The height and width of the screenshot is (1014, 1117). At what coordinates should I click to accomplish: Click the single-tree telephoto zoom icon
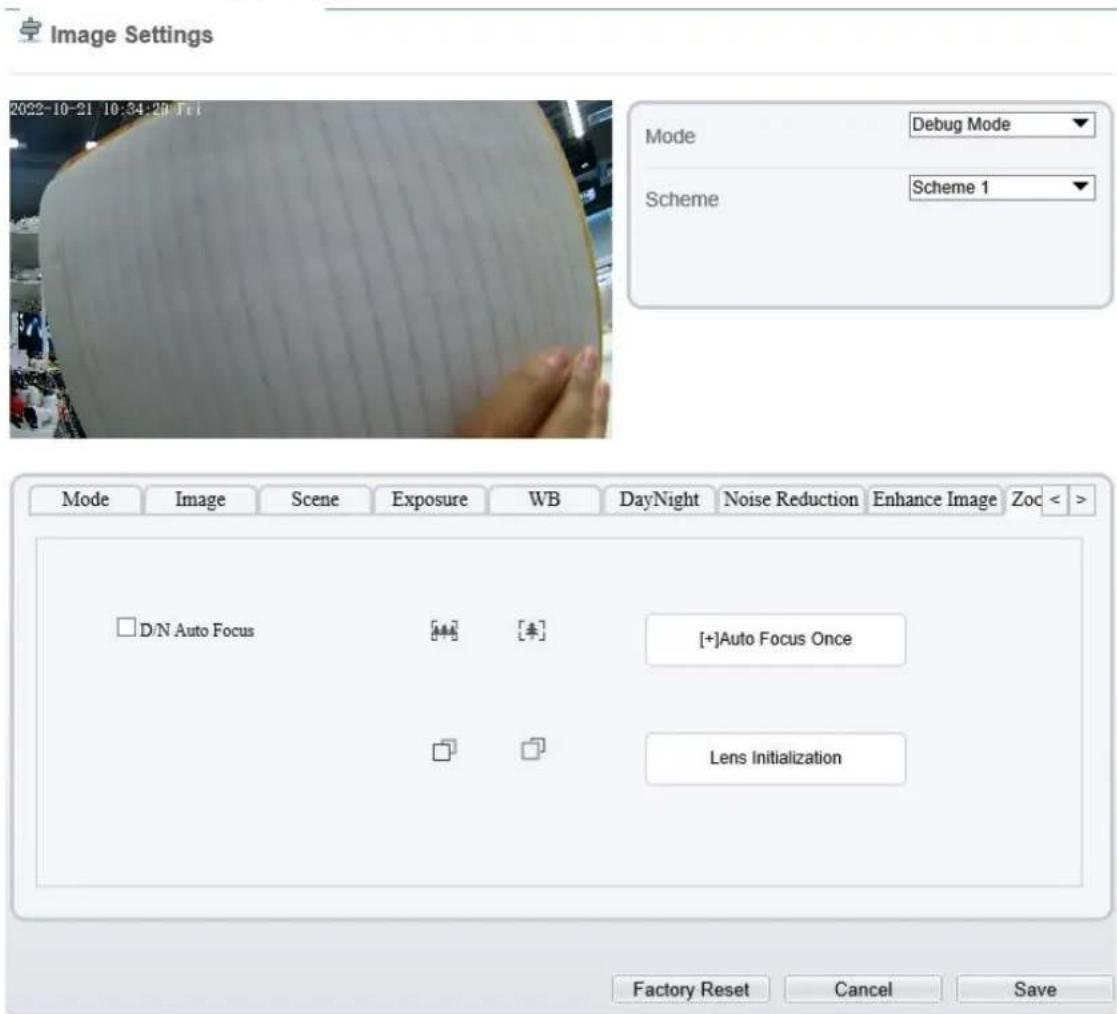click(532, 630)
